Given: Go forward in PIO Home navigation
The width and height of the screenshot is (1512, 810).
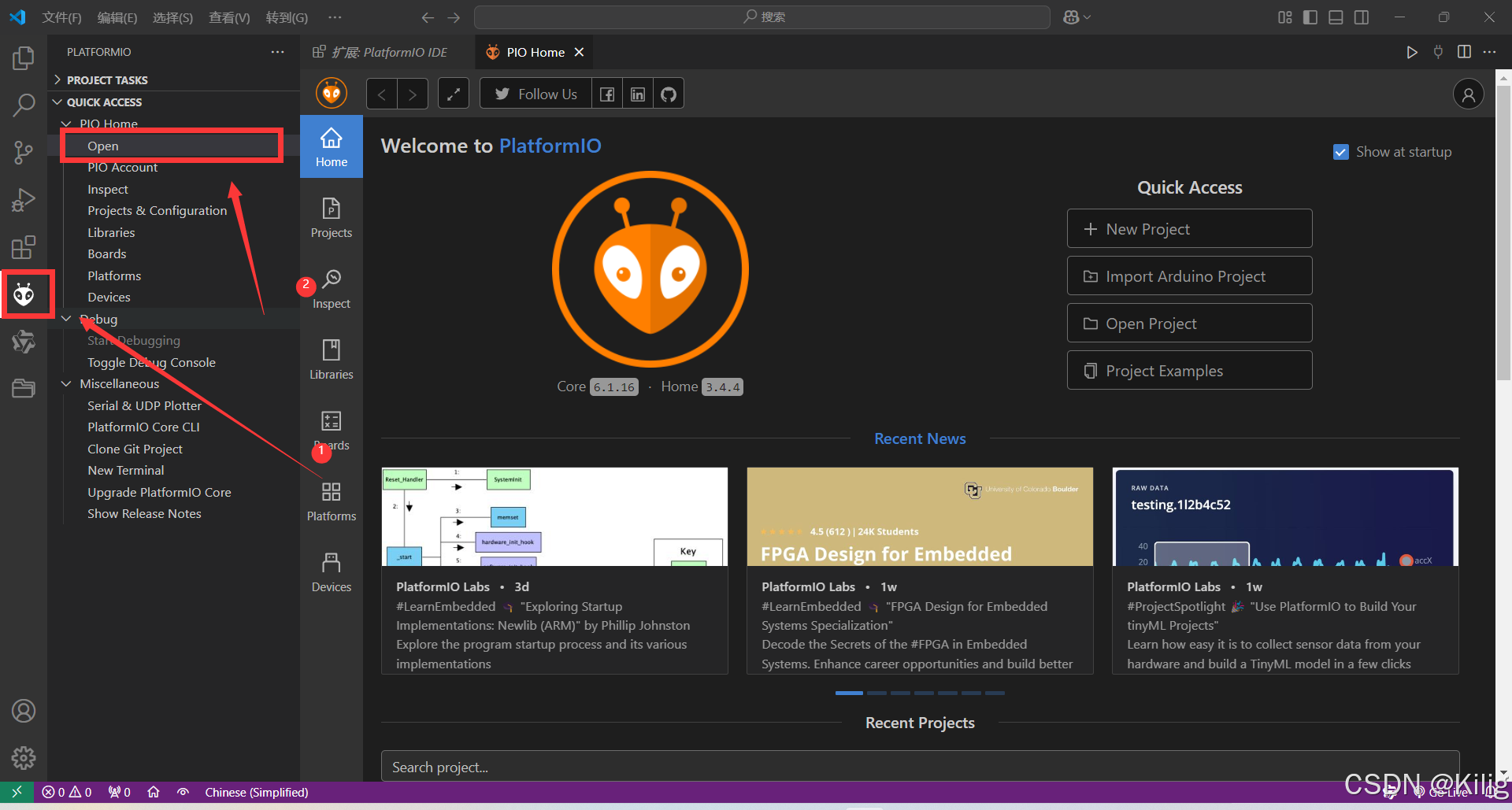Looking at the screenshot, I should tap(413, 94).
